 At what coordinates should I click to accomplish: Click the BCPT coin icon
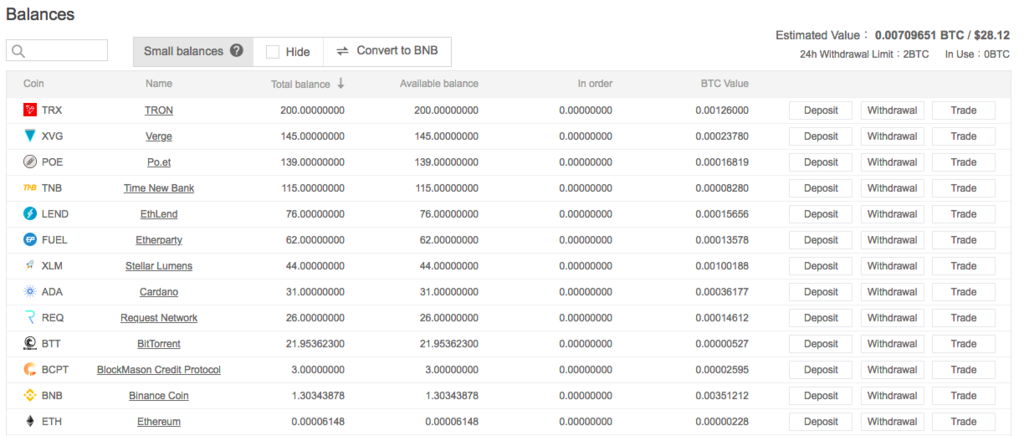tap(30, 369)
